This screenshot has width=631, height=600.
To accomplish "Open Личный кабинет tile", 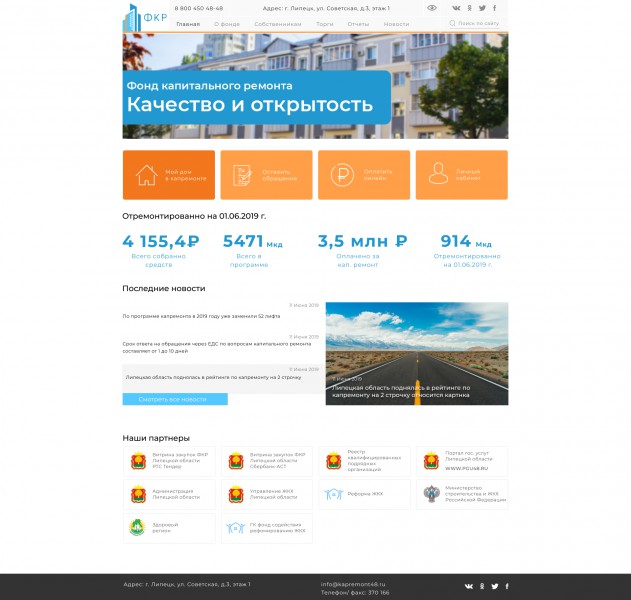I will pos(462,175).
